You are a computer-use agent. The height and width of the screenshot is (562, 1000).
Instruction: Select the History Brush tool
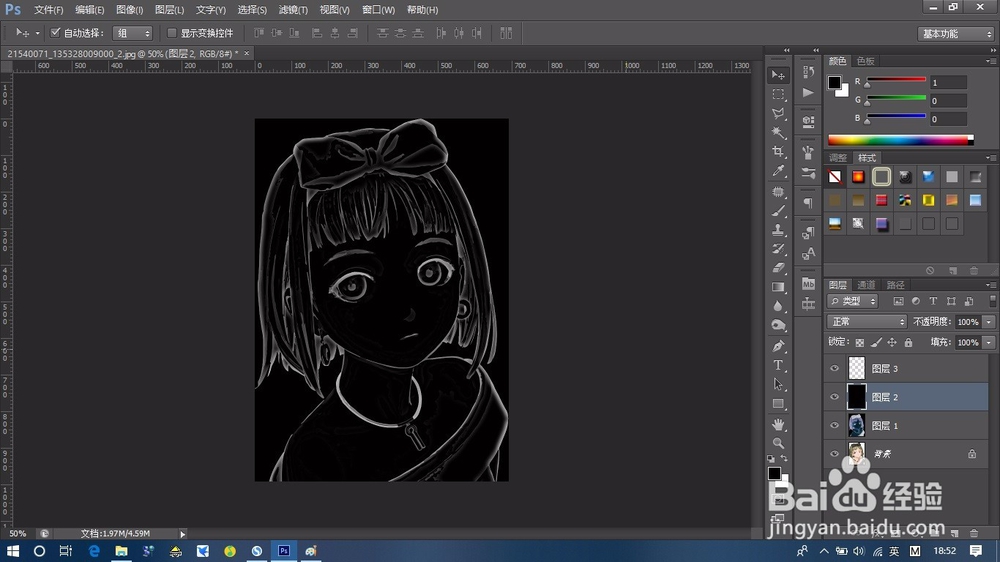pos(778,249)
